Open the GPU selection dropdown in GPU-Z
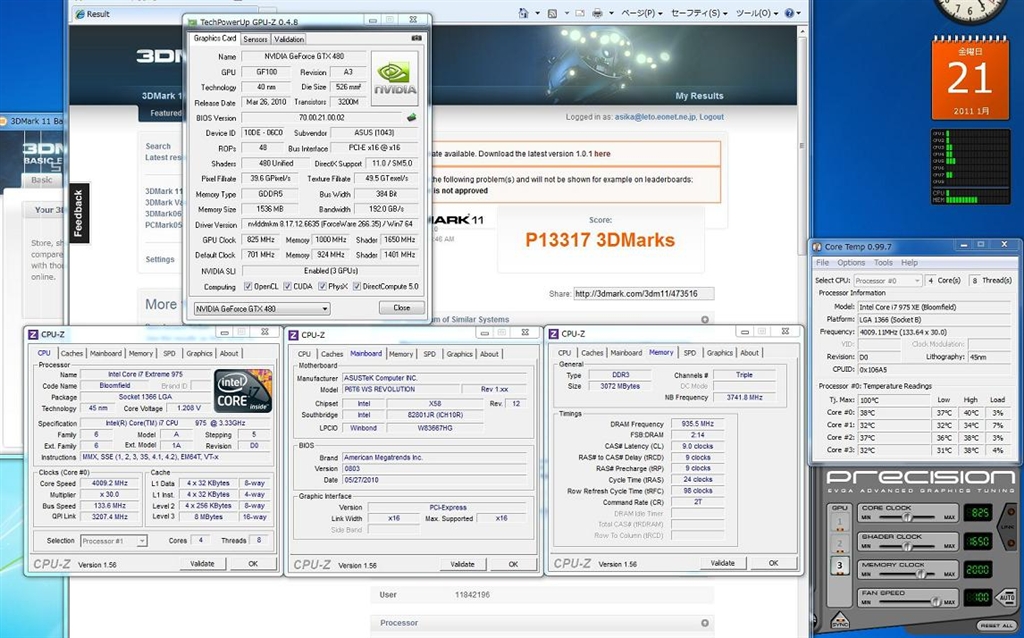Image resolution: width=1024 pixels, height=638 pixels. point(262,308)
